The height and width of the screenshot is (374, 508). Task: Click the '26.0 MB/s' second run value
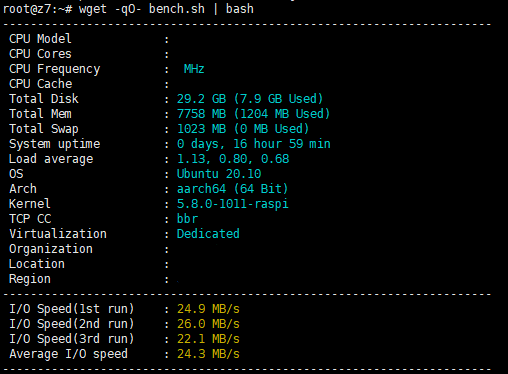coord(208,324)
